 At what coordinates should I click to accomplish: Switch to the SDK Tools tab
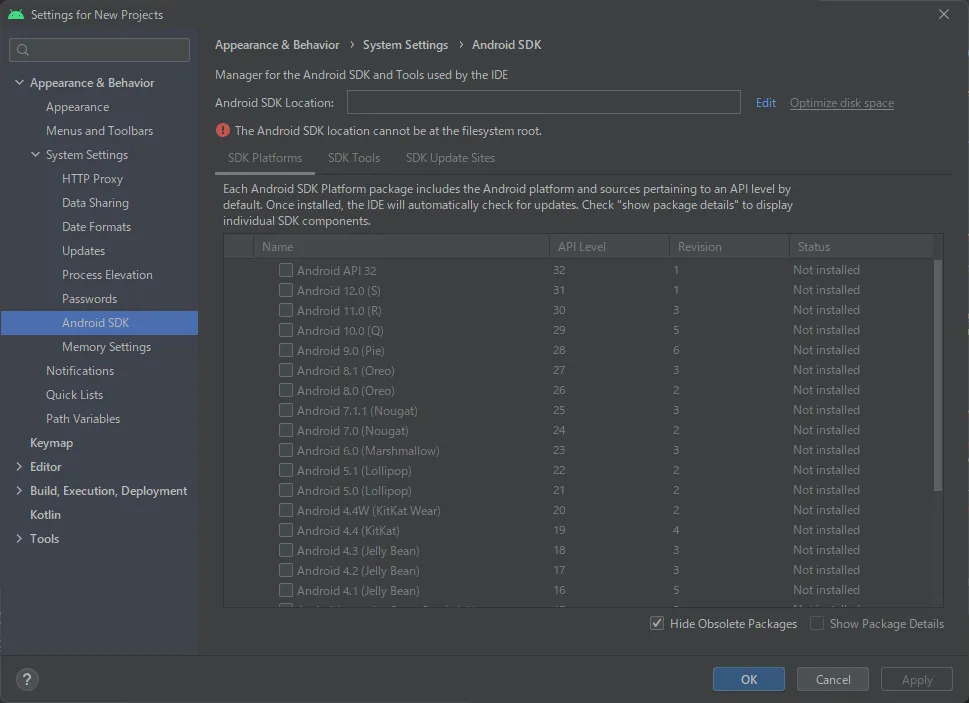tap(353, 158)
